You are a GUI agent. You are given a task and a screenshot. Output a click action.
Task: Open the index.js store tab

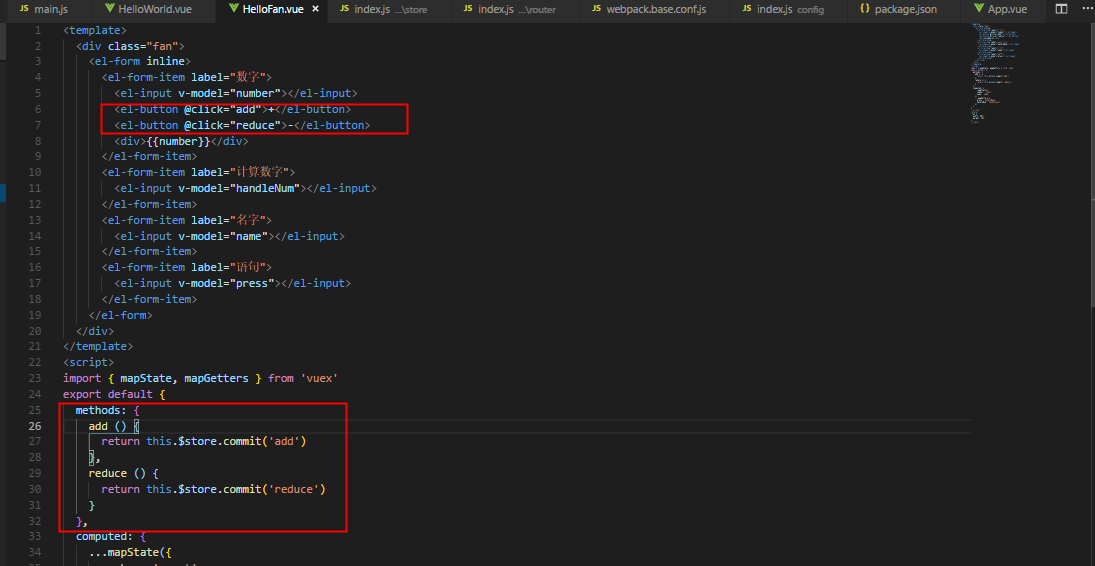tap(384, 9)
